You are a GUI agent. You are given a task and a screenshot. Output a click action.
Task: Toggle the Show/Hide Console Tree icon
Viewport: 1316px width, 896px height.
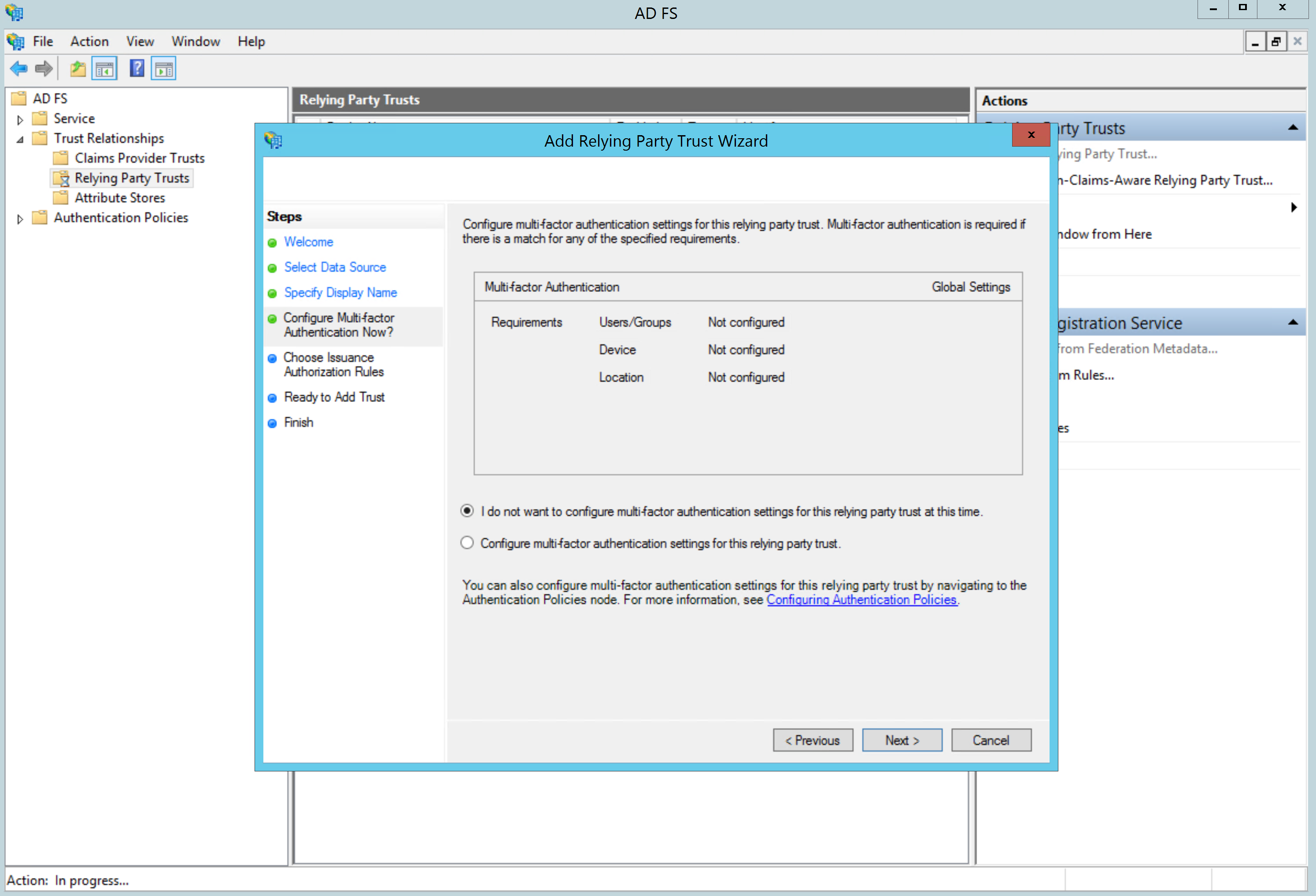(104, 69)
